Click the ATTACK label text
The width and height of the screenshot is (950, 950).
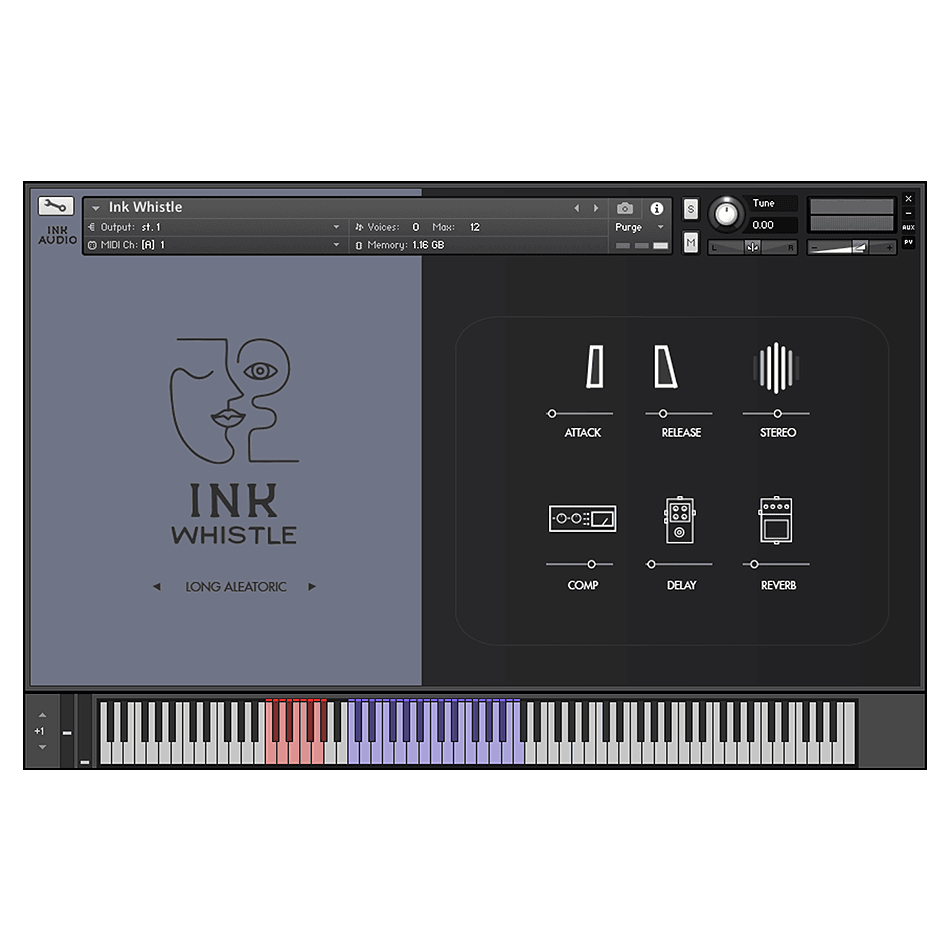coord(583,433)
